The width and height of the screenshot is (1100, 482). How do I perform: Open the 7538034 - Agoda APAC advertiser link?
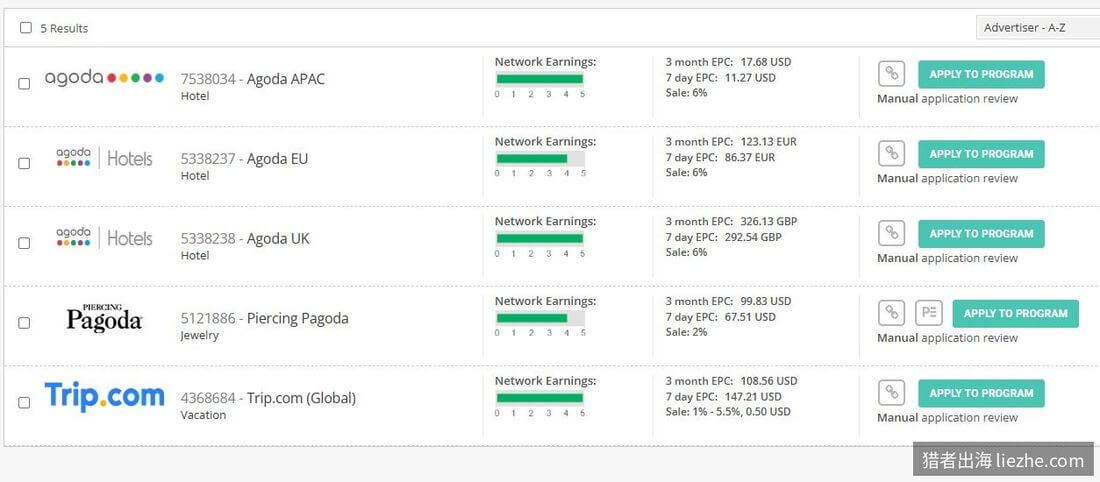[x=253, y=79]
